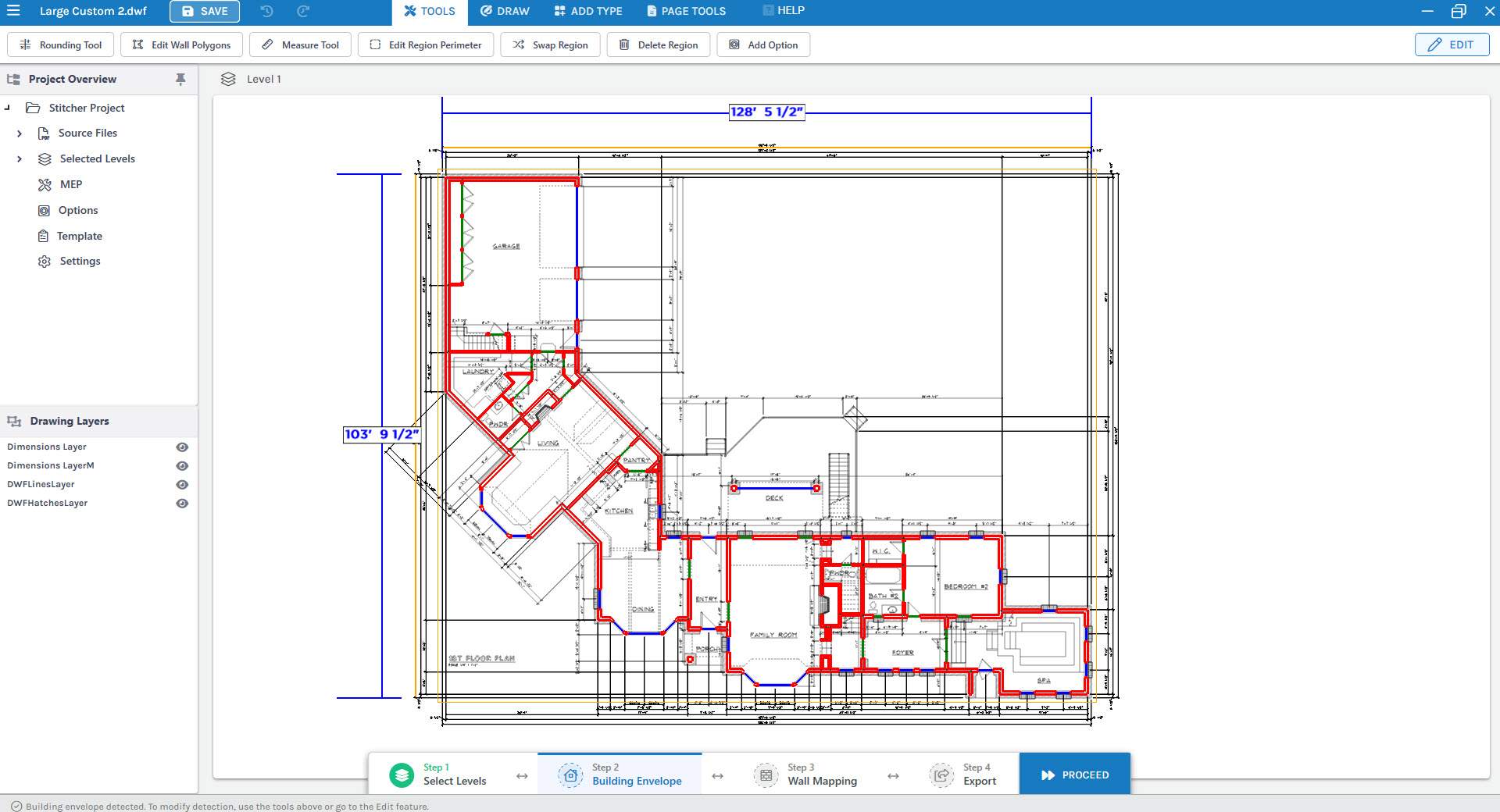Click the EDIT button

(x=1451, y=45)
